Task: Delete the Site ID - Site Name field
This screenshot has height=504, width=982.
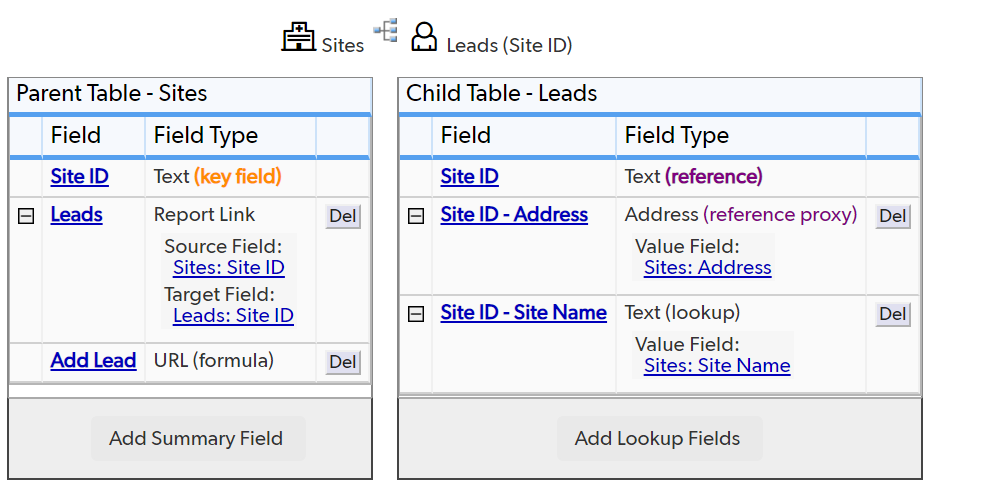Action: [x=892, y=314]
